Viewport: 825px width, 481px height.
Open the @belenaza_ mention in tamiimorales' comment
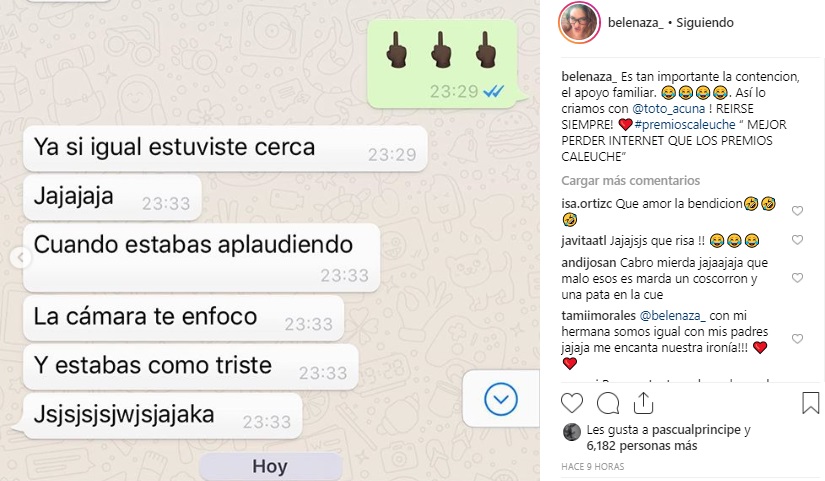click(672, 316)
